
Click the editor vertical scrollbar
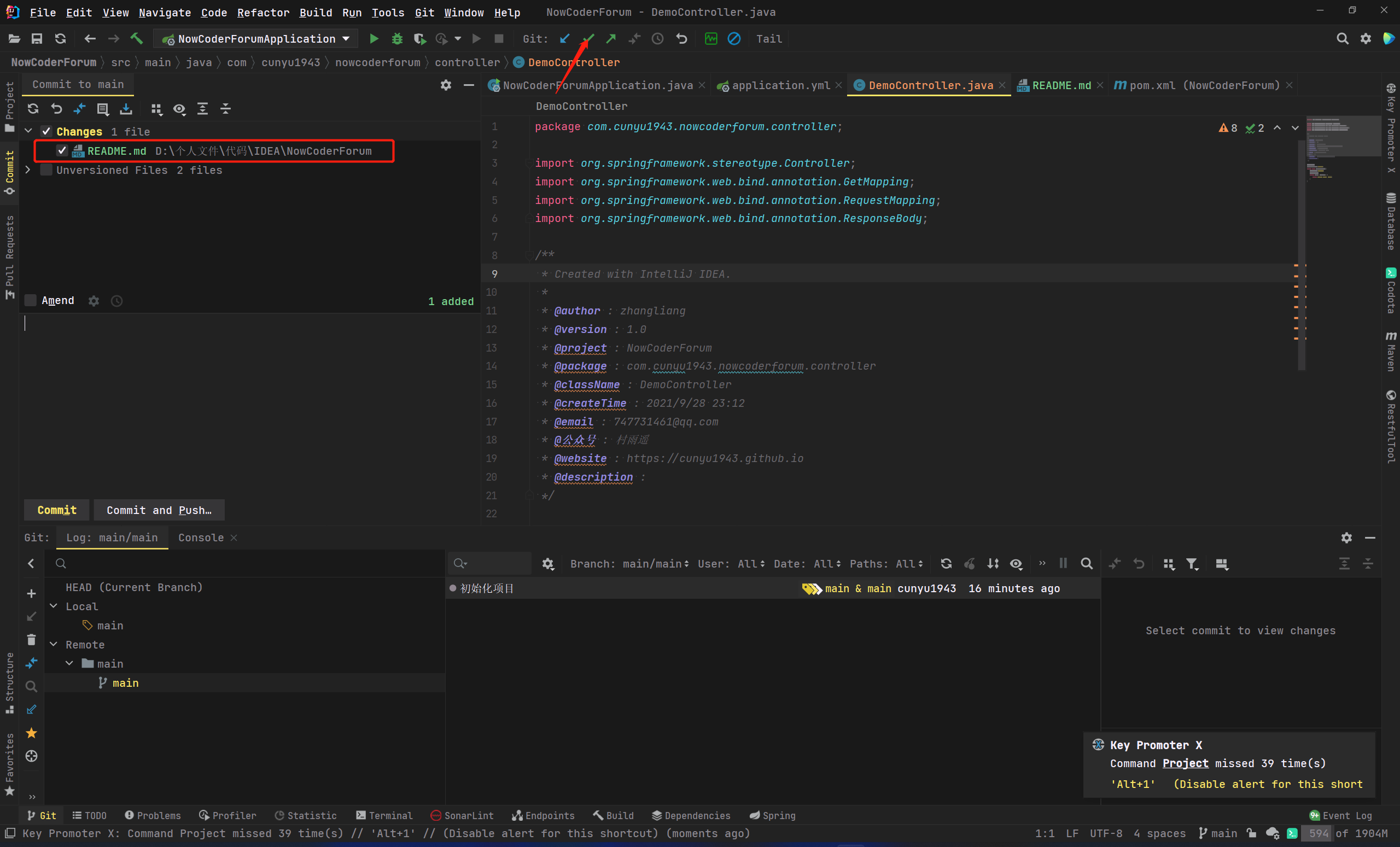1301,256
